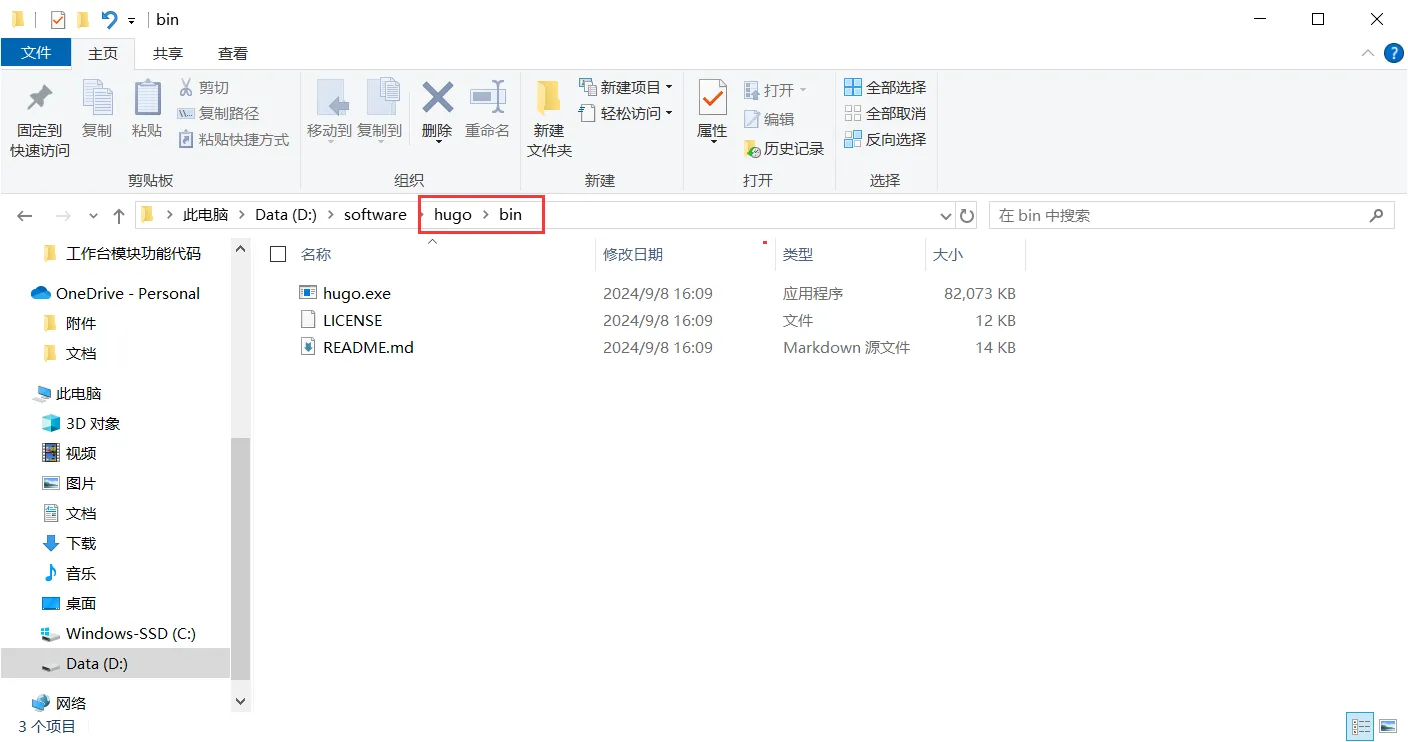The width and height of the screenshot is (1408, 742).
Task: Click 历史记录 in the ribbon
Action: (784, 149)
